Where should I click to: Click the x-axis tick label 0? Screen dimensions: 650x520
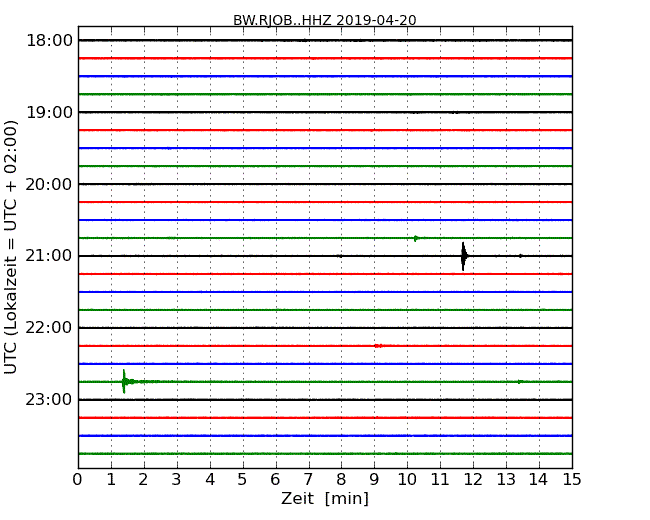click(x=77, y=480)
